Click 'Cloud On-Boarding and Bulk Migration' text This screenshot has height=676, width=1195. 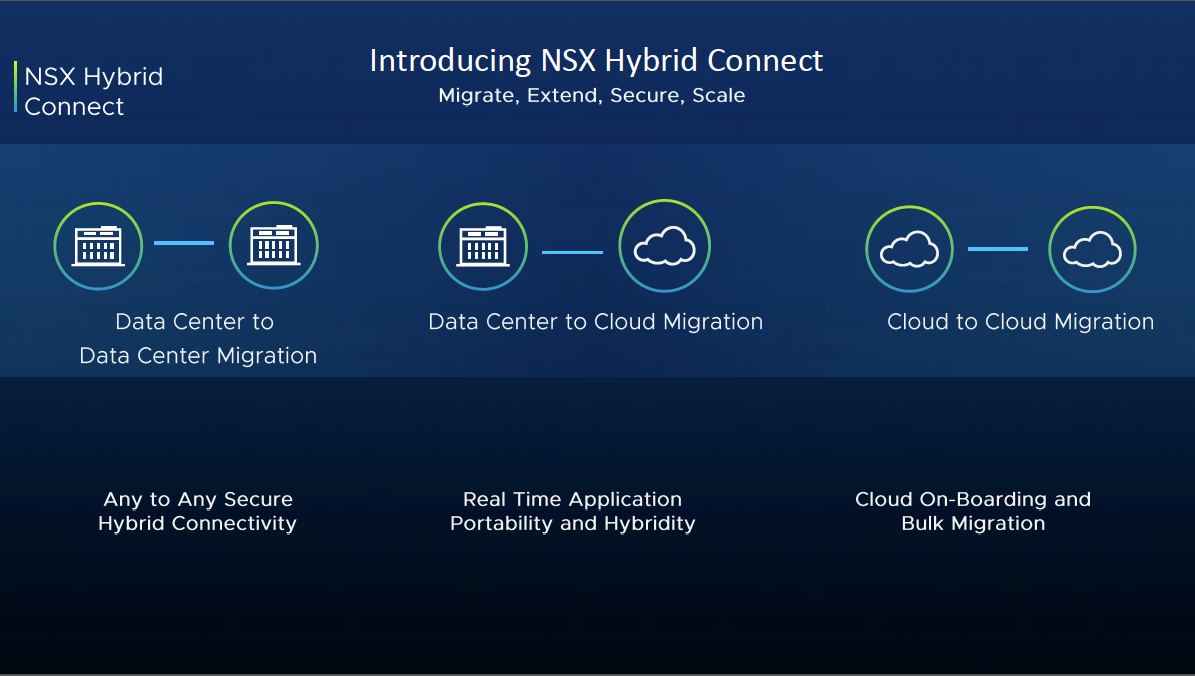pyautogui.click(x=972, y=511)
